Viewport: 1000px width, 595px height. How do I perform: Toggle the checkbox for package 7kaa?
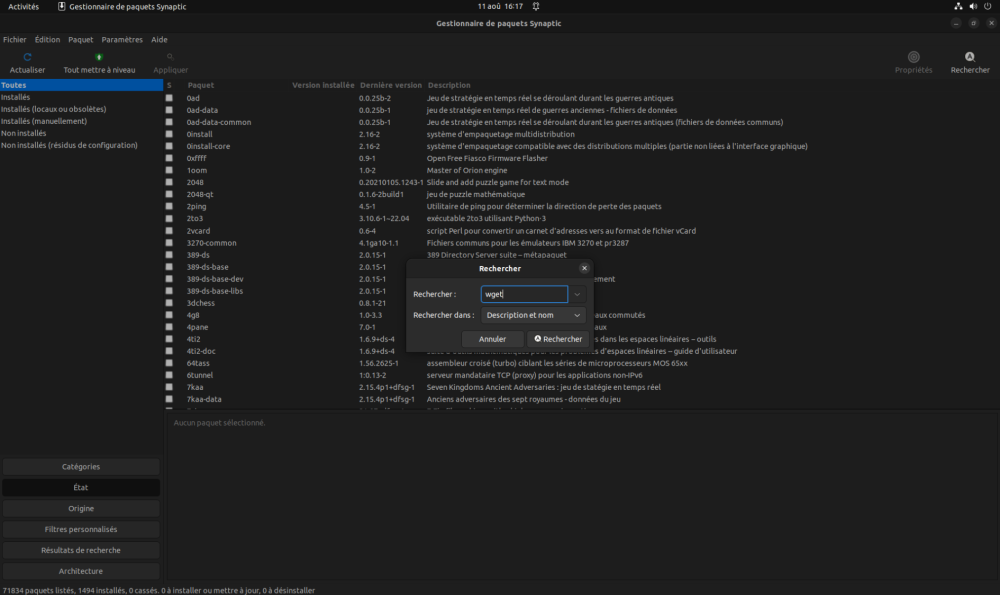tap(170, 387)
